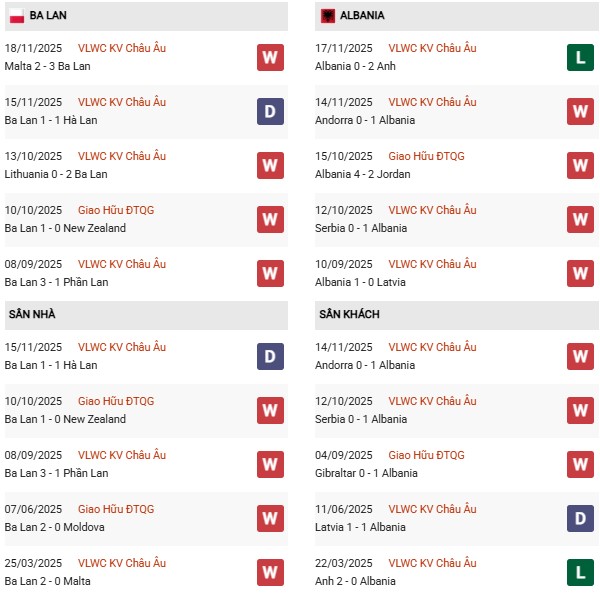This screenshot has height=595, width=600.
Task: Click the L badge for Anh 2 - 0 Albania
Action: point(580,572)
